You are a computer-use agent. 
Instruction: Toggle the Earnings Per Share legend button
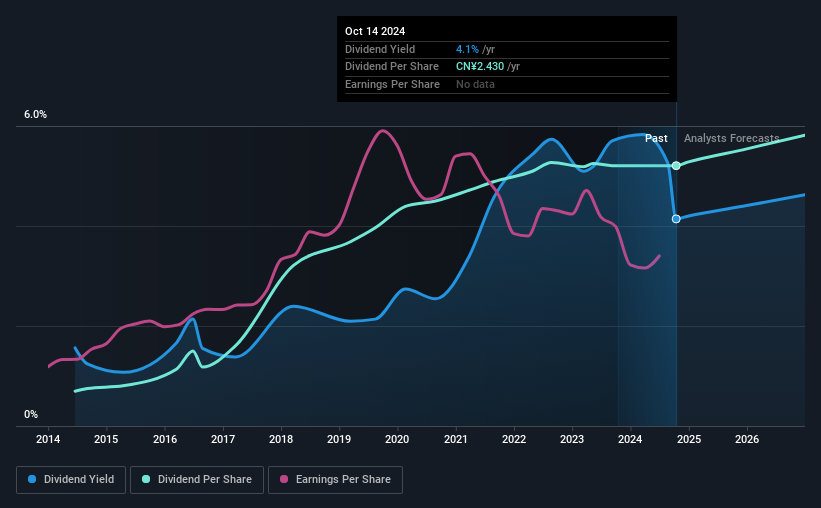(335, 480)
